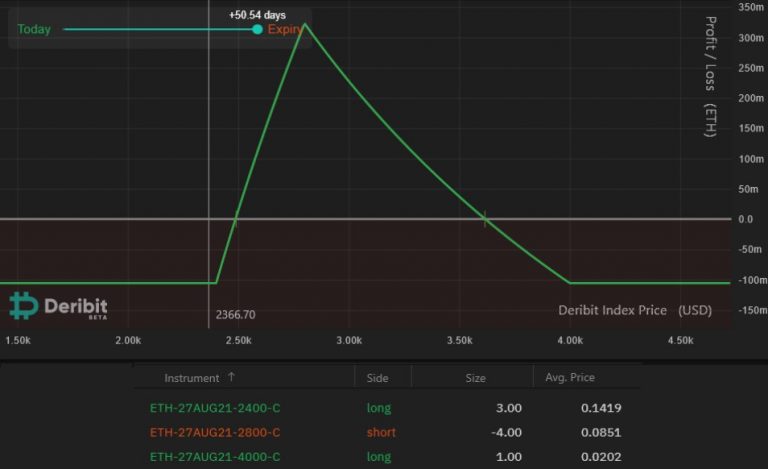768x469 pixels.
Task: Click the Today label on the time slider
Action: 34,29
